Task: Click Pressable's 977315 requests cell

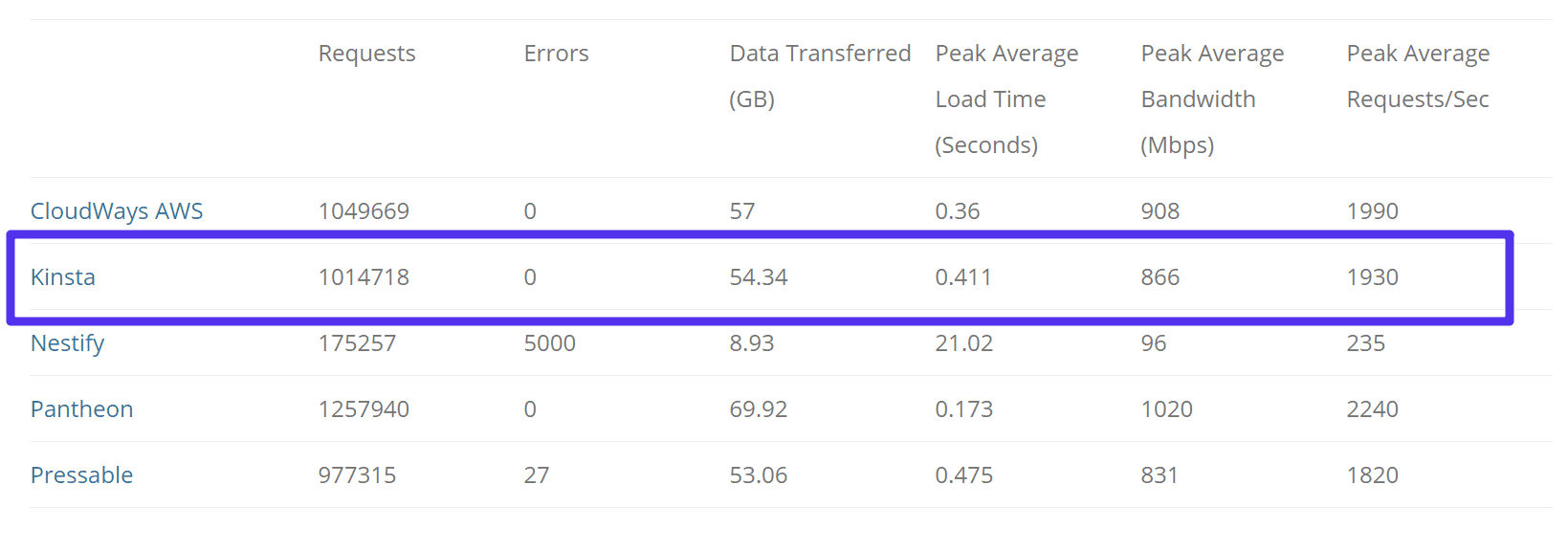Action: coord(357,475)
